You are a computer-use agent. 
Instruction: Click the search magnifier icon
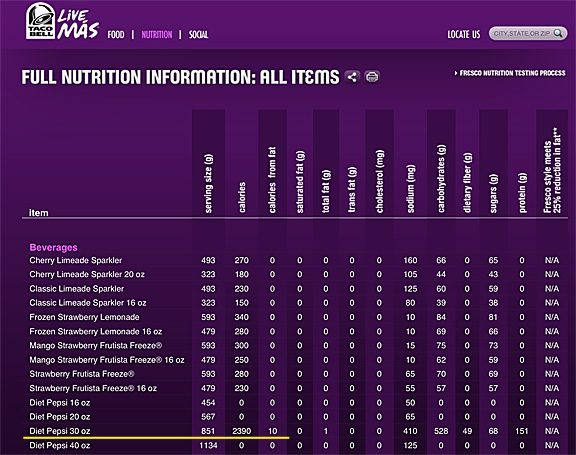pos(558,33)
